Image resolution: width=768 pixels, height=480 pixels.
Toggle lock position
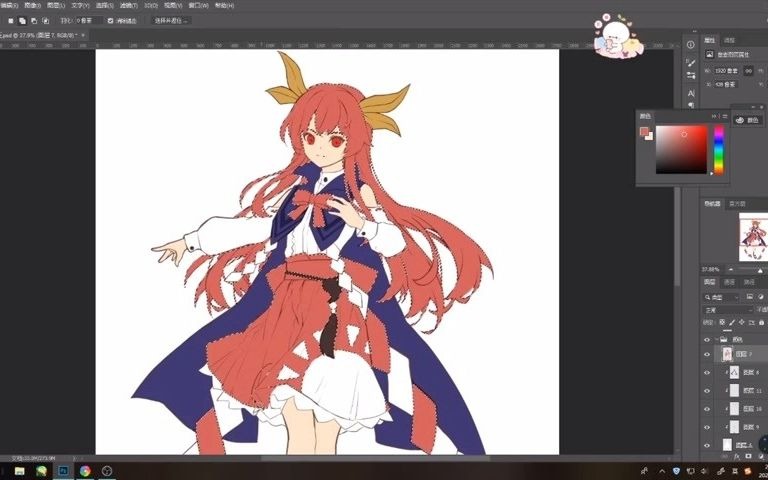[x=742, y=323]
